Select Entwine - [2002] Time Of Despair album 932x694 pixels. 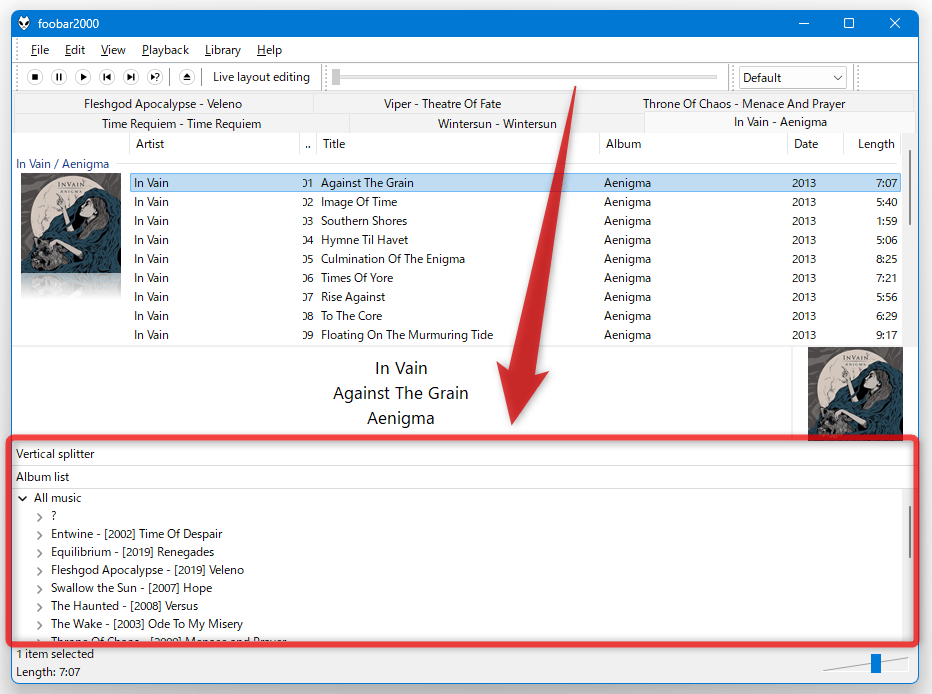(137, 534)
